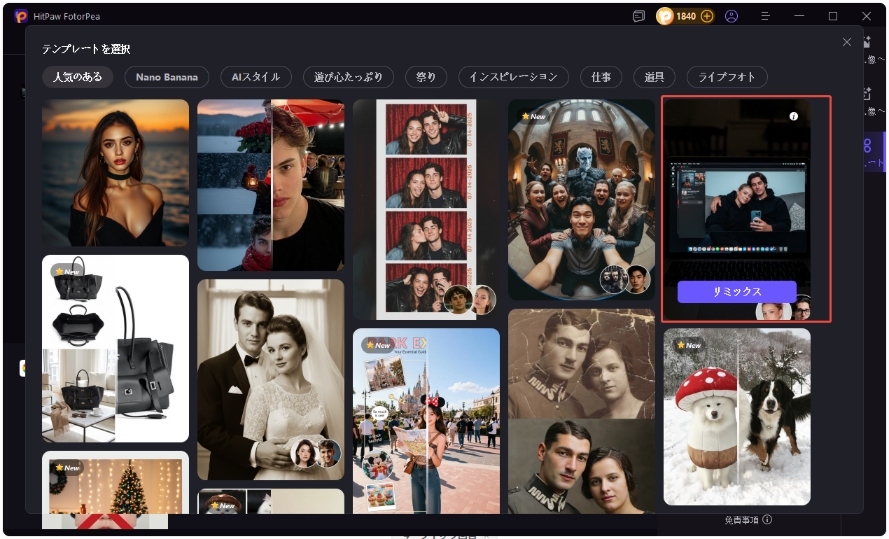The image size is (889, 539).
Task: Switch to the Nano Banana tab
Action: [x=167, y=77]
